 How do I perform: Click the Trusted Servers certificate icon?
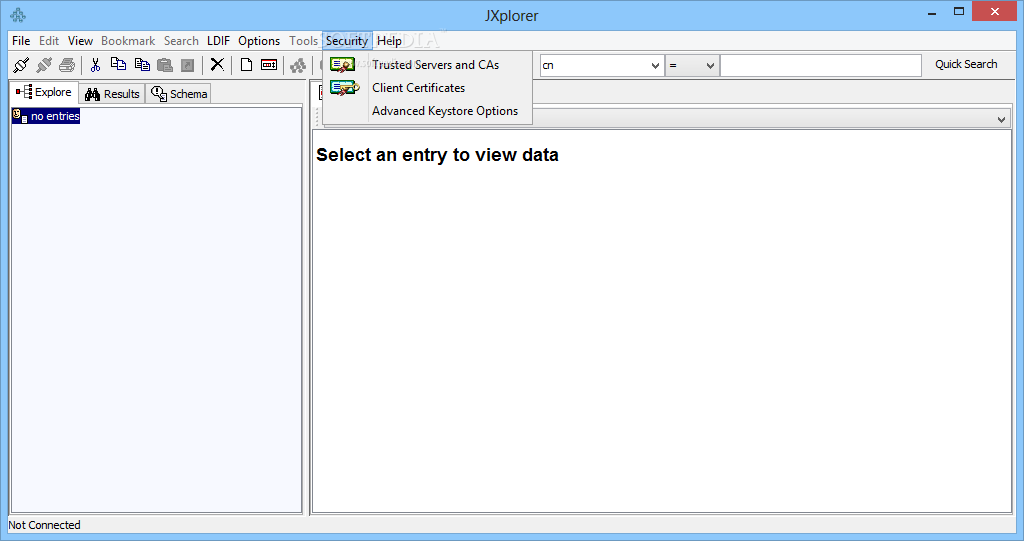[x=342, y=65]
